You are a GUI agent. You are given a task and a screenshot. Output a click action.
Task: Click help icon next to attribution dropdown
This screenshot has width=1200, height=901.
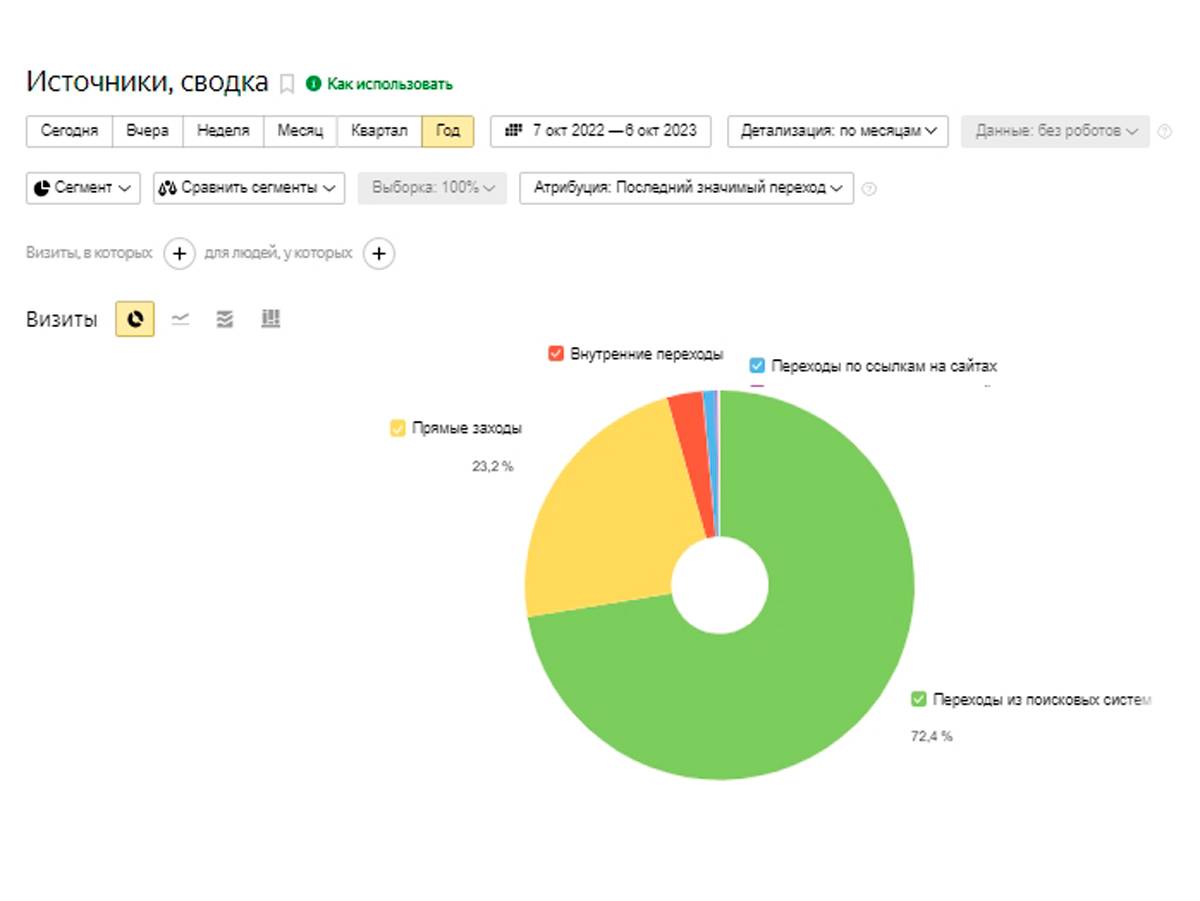click(x=869, y=189)
